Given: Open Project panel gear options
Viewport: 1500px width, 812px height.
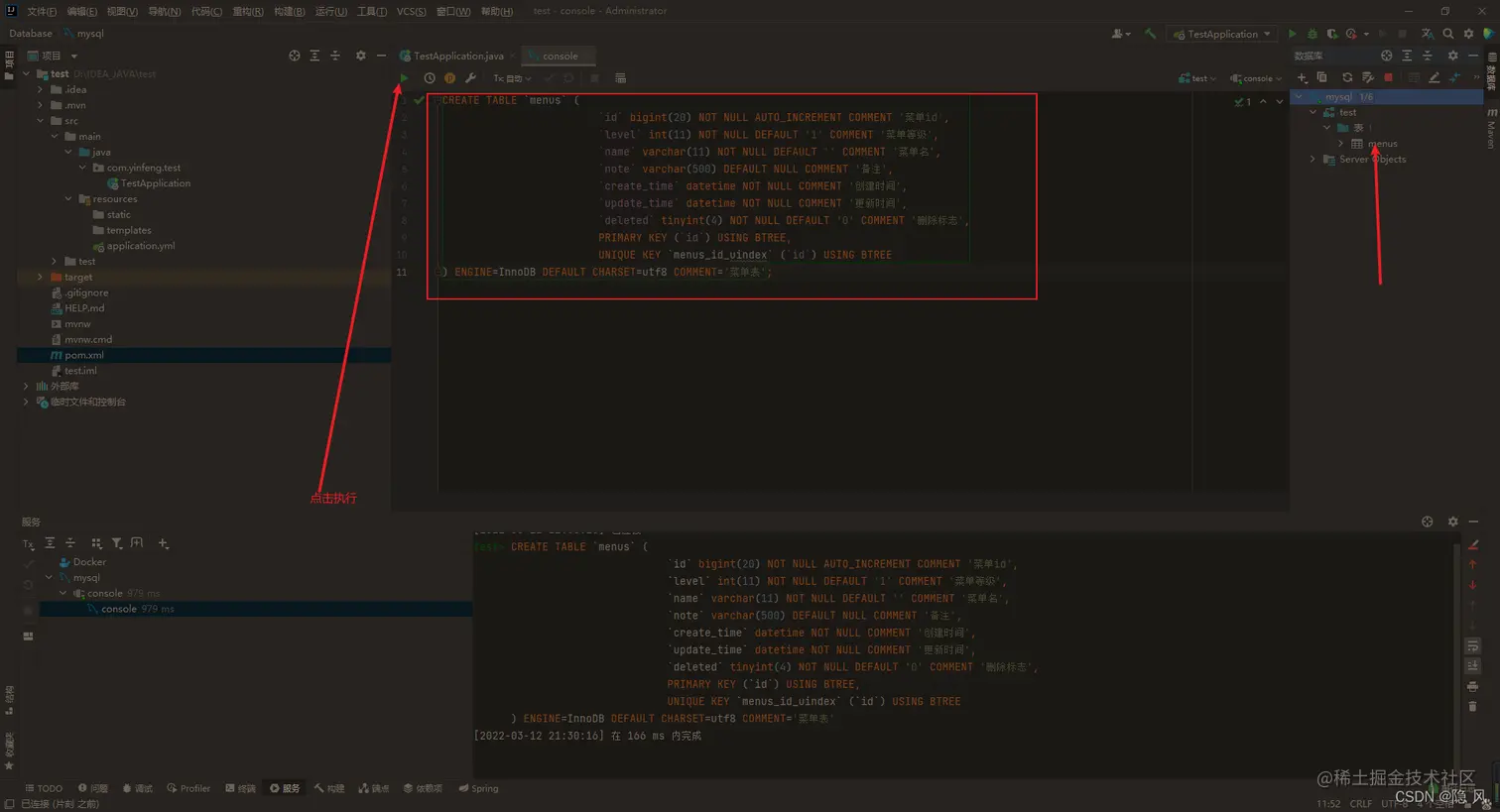Looking at the screenshot, I should tap(360, 56).
